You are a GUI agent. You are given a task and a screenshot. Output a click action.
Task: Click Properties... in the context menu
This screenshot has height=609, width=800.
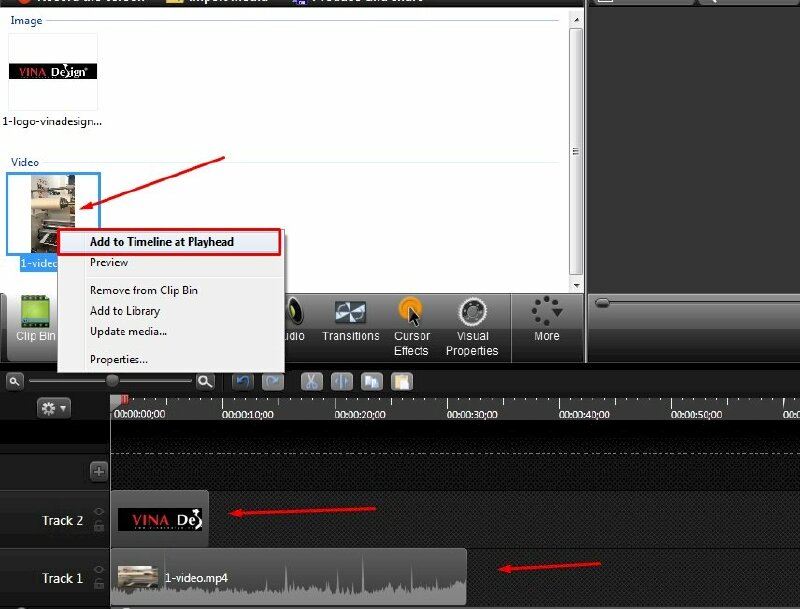point(119,359)
